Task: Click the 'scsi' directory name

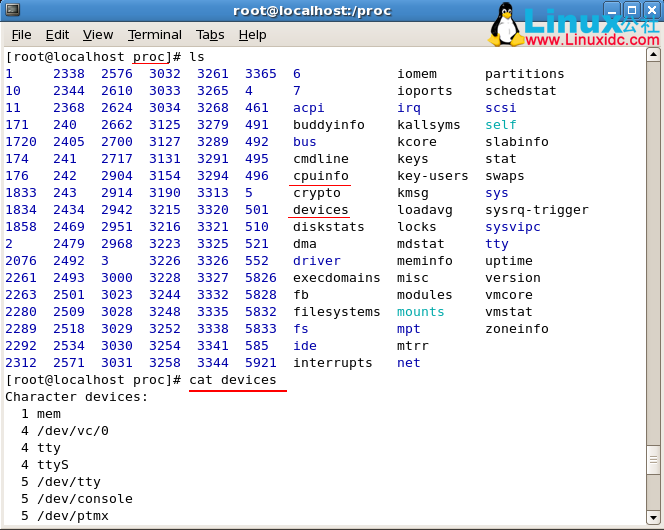Action: click(501, 108)
